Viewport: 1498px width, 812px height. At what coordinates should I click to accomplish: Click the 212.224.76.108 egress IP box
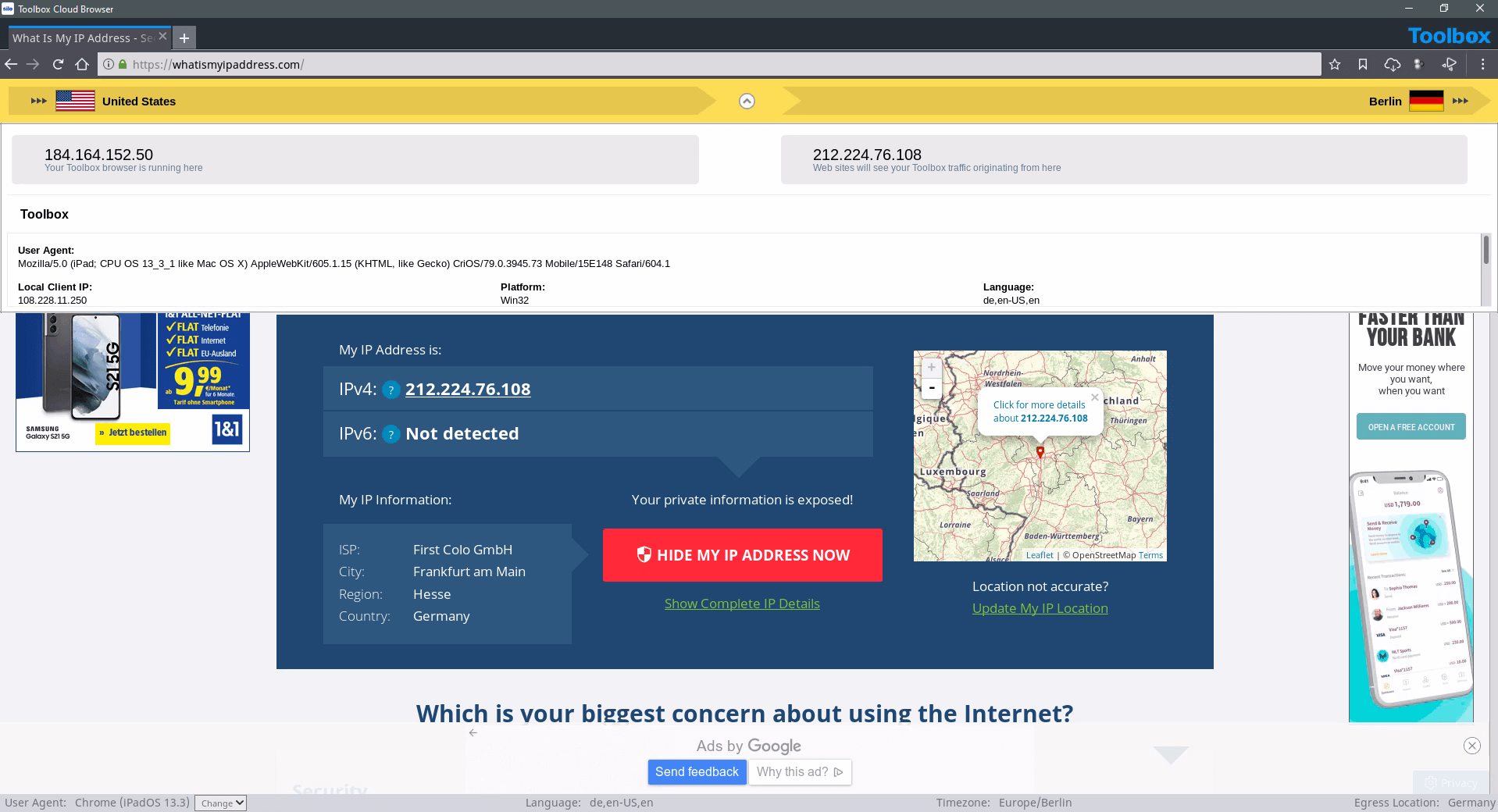click(1124, 160)
